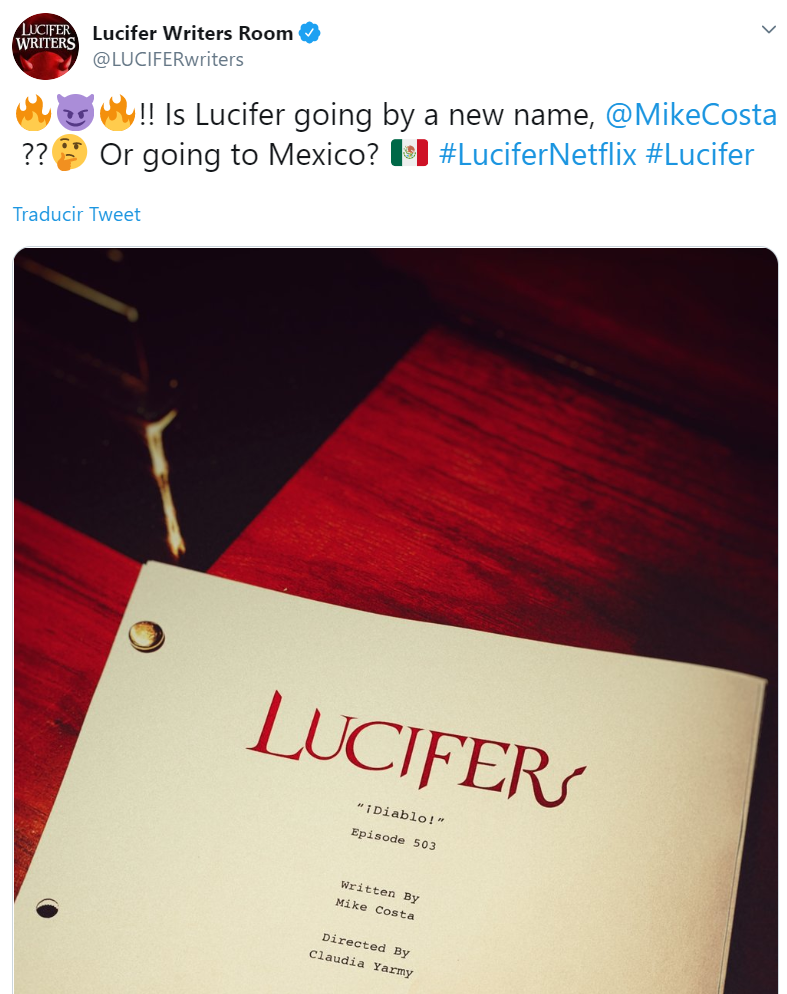Open the tweet options chevron menu

click(769, 29)
